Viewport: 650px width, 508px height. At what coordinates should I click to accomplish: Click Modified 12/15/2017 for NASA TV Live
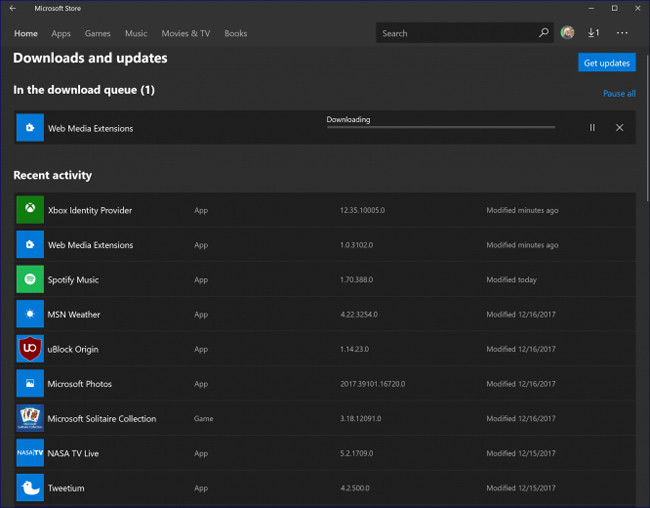[x=521, y=453]
